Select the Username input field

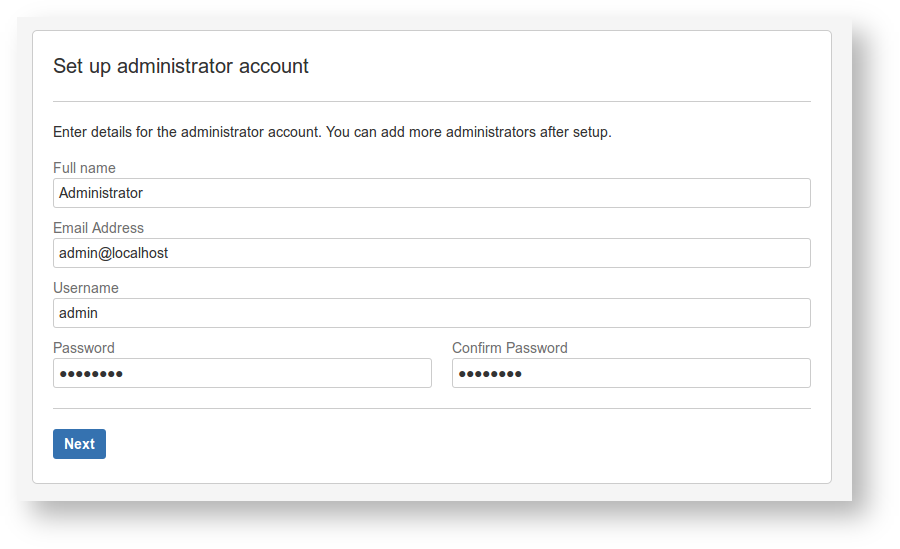(x=431, y=313)
